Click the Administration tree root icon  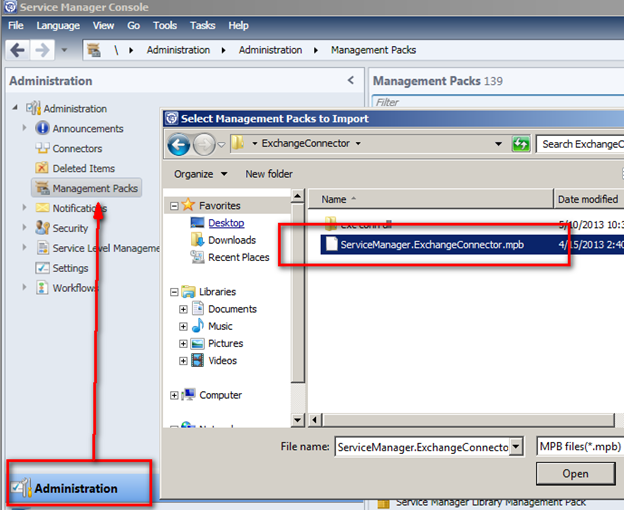click(33, 108)
